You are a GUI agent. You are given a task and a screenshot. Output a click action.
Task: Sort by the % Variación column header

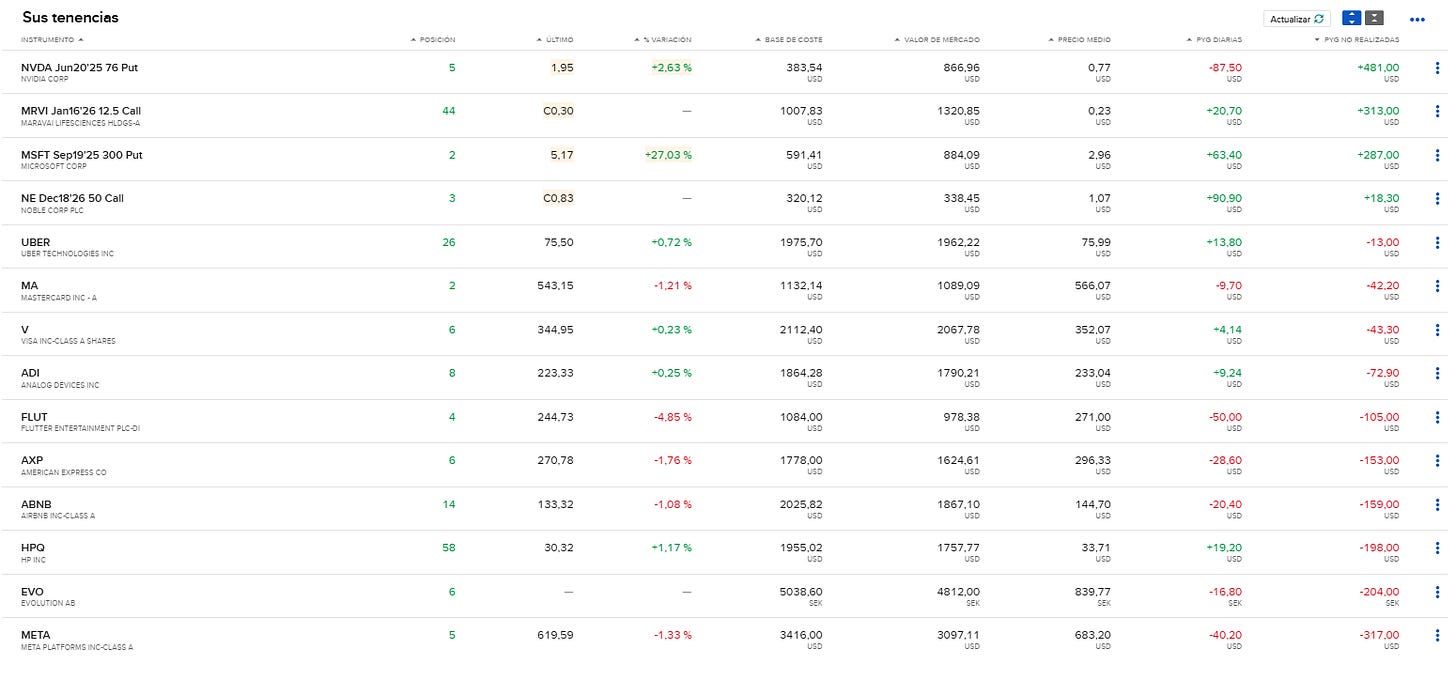(662, 40)
